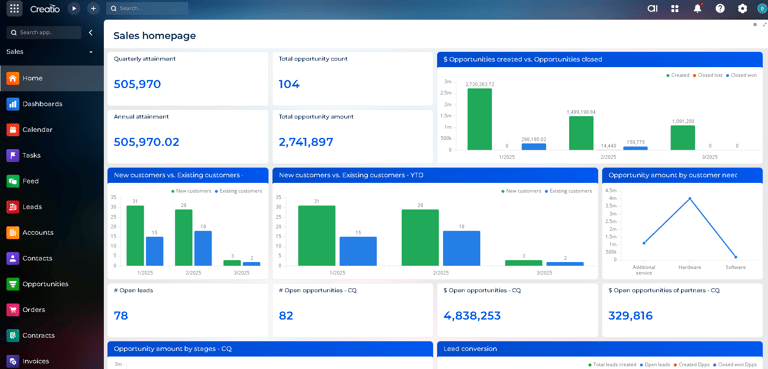This screenshot has height=369, width=768.
Task: Go to Accounts section
Action: coord(38,232)
